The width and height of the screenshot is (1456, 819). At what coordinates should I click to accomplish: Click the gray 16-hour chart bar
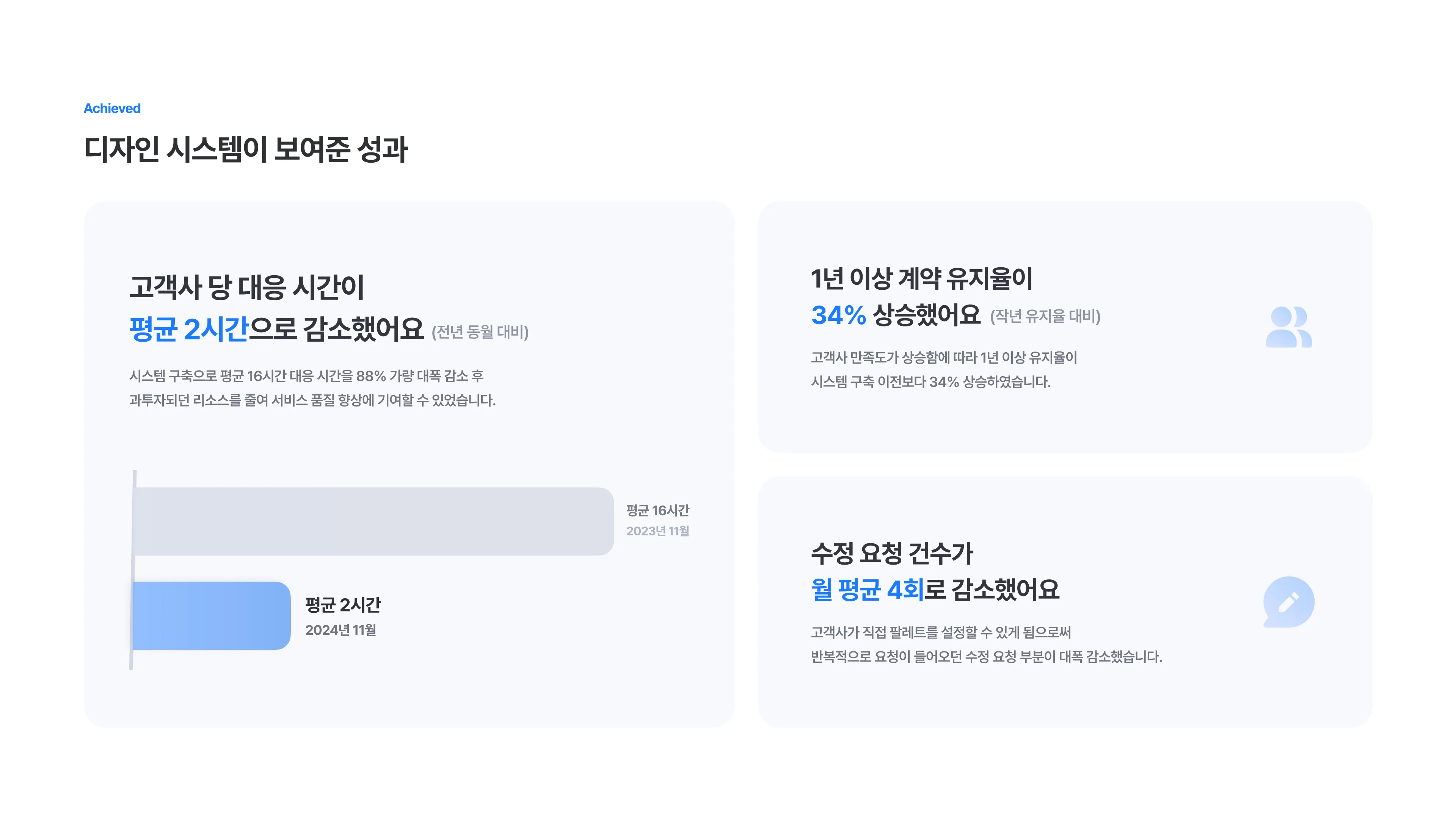[373, 521]
